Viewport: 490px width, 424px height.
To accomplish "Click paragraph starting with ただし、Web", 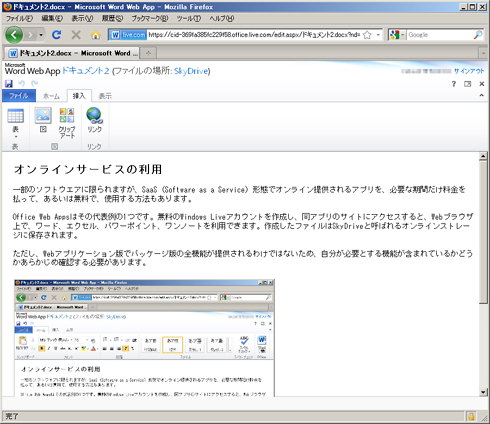I will [x=243, y=258].
